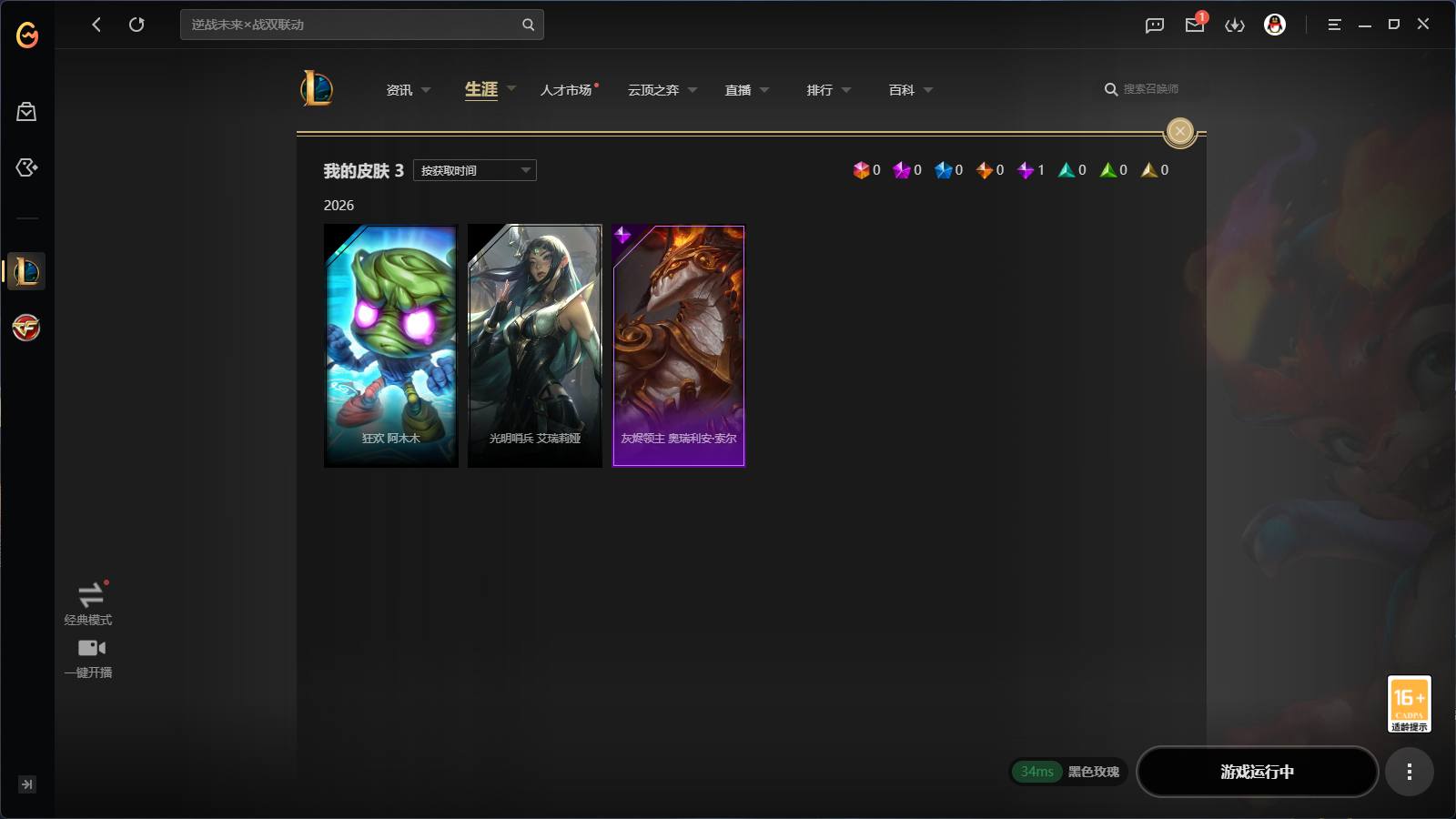Open the 资讯 tab
The image size is (1456, 819).
click(x=399, y=90)
